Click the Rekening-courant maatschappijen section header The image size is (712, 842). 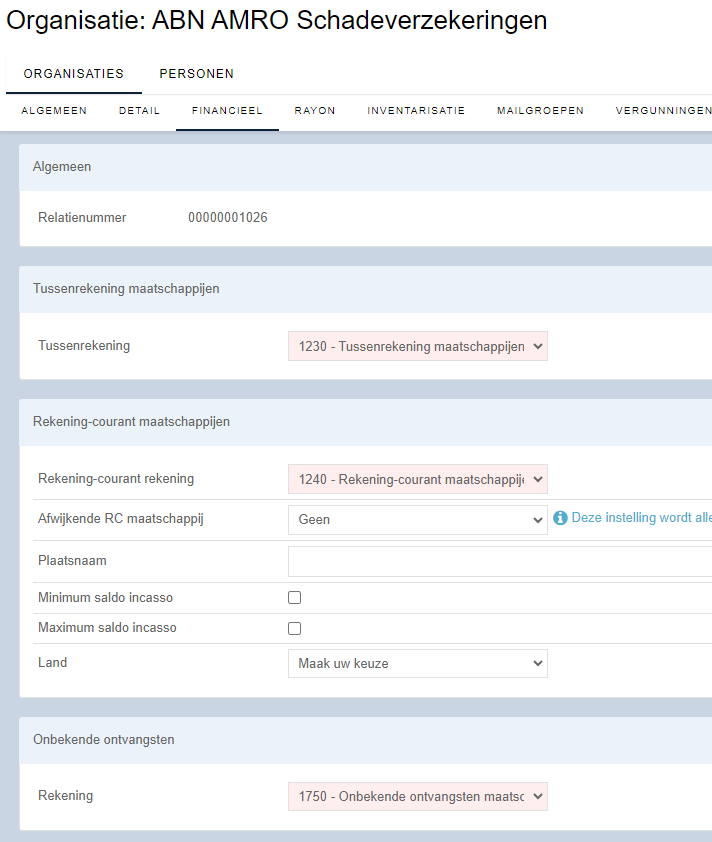pyautogui.click(x=366, y=422)
